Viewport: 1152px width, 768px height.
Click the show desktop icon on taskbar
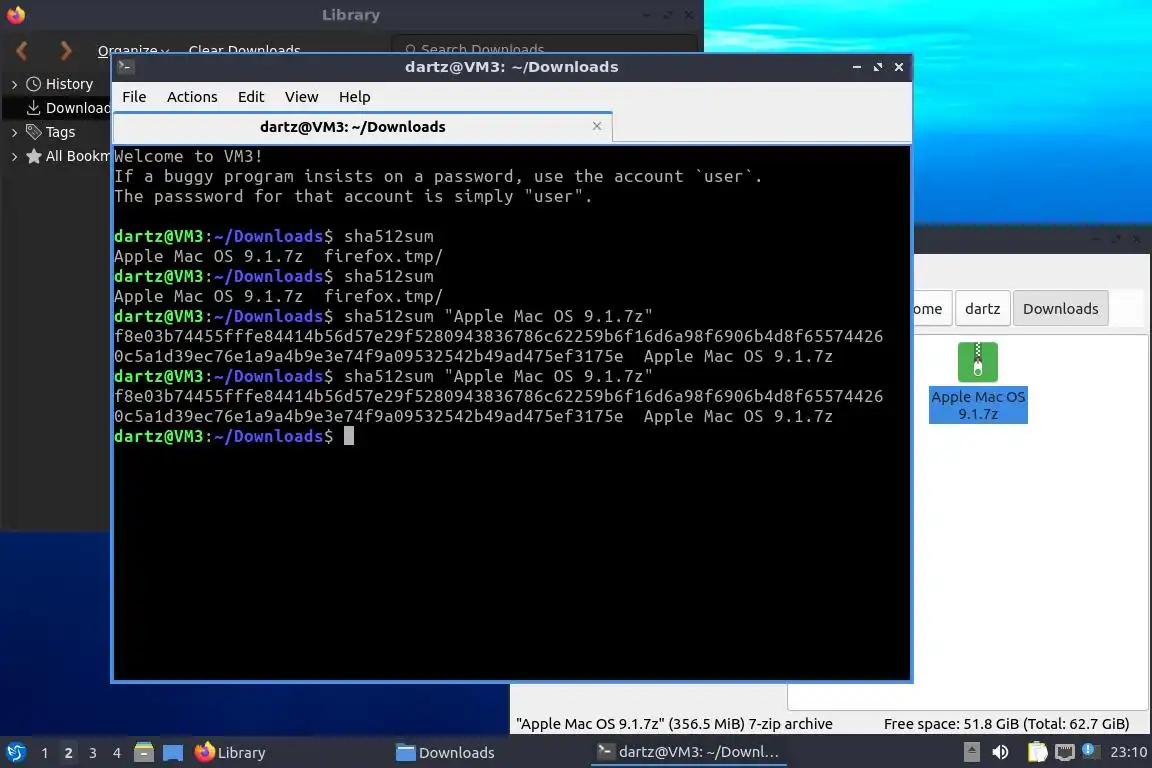tap(173, 753)
